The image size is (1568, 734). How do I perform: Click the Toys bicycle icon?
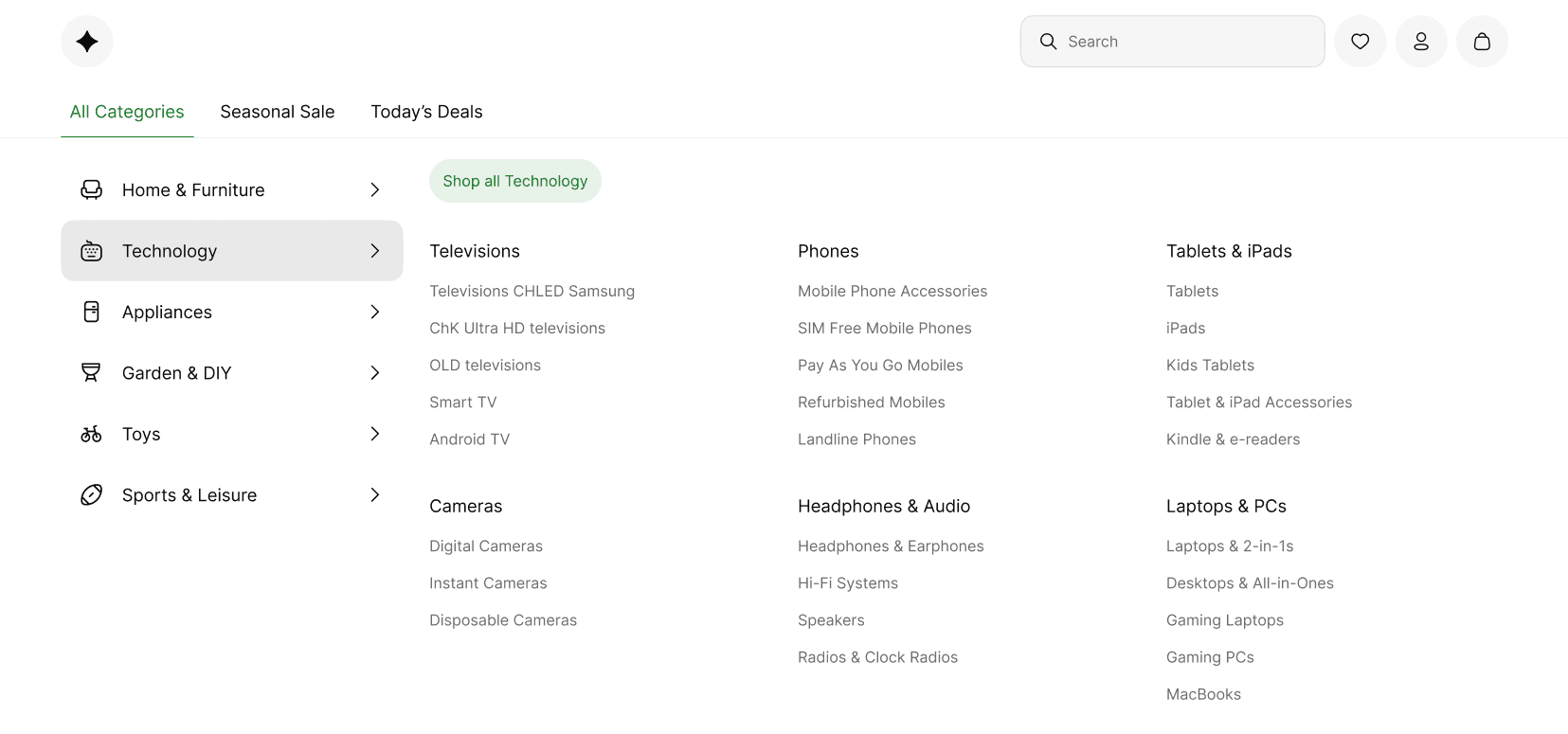pos(91,434)
